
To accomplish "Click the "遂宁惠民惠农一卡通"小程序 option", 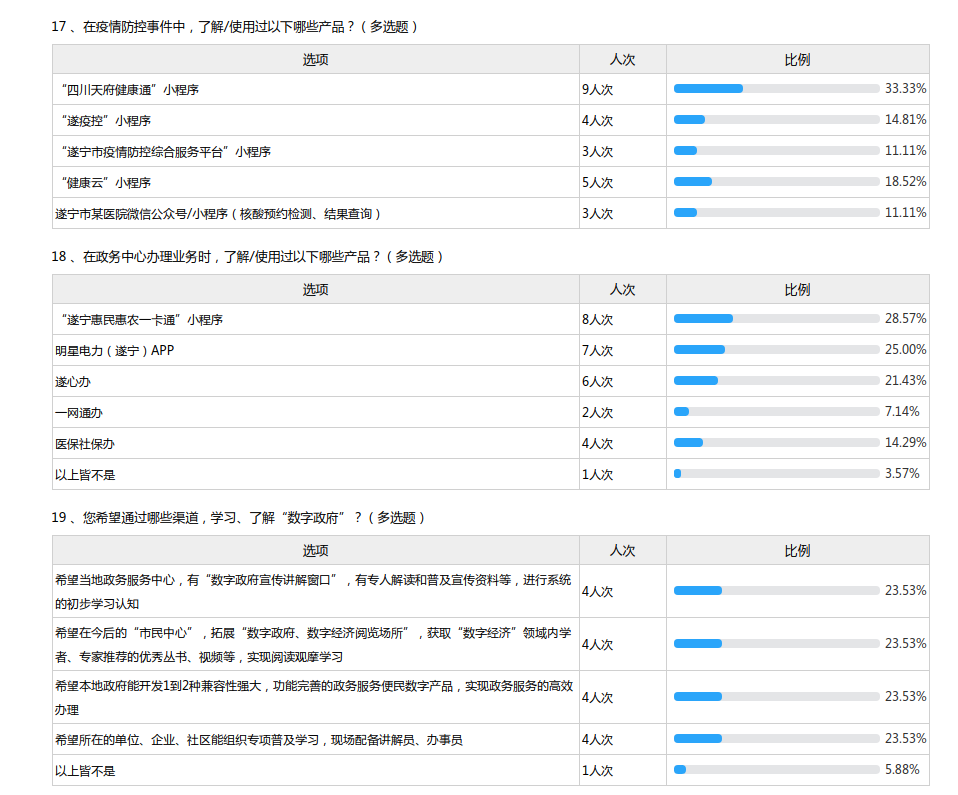I will coord(141,320).
